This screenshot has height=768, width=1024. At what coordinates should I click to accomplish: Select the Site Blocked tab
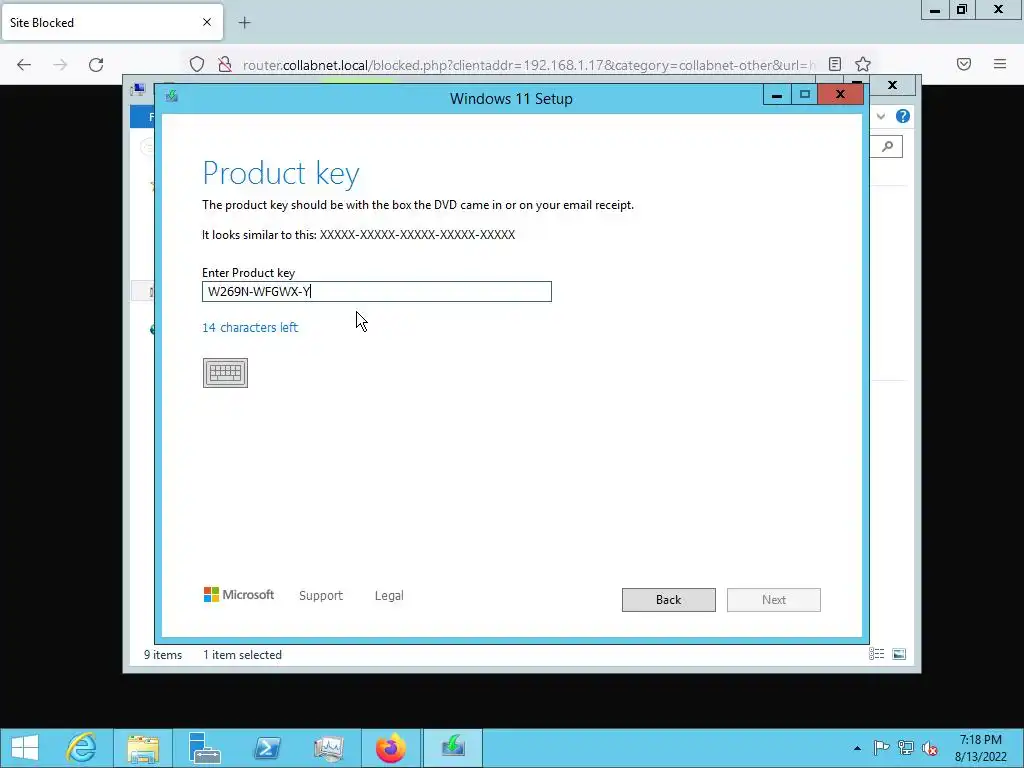pyautogui.click(x=112, y=22)
